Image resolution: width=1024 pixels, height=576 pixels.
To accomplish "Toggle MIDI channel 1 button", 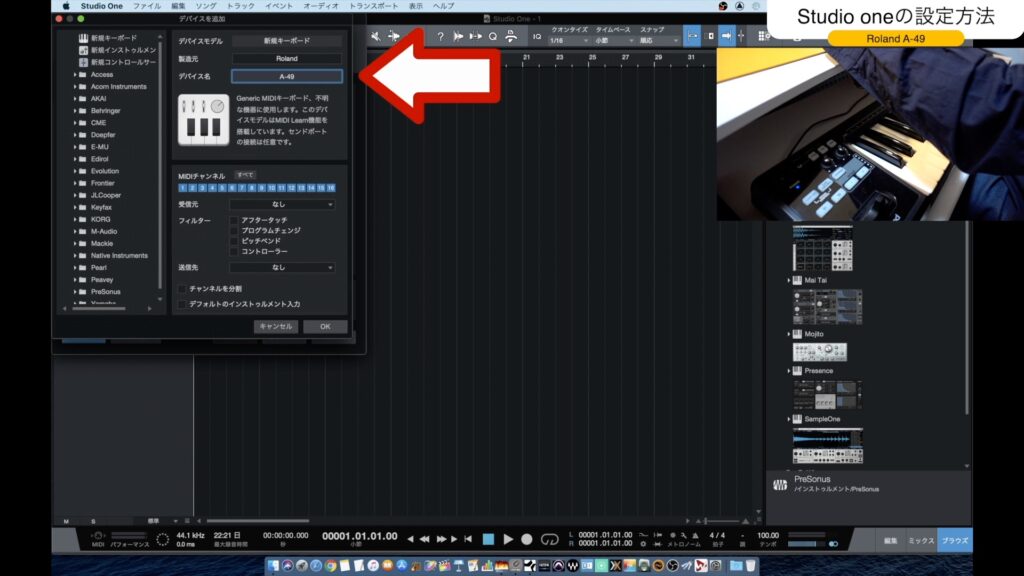I will tap(183, 188).
